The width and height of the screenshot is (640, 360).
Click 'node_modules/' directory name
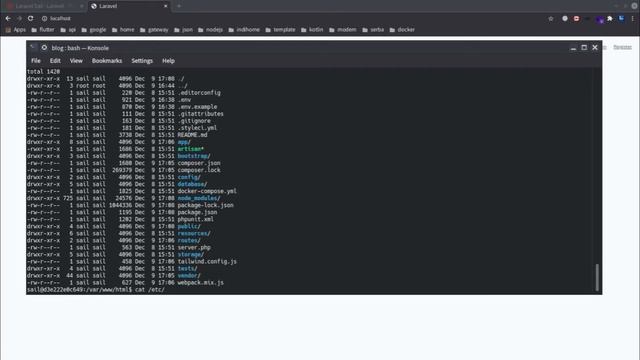point(199,198)
